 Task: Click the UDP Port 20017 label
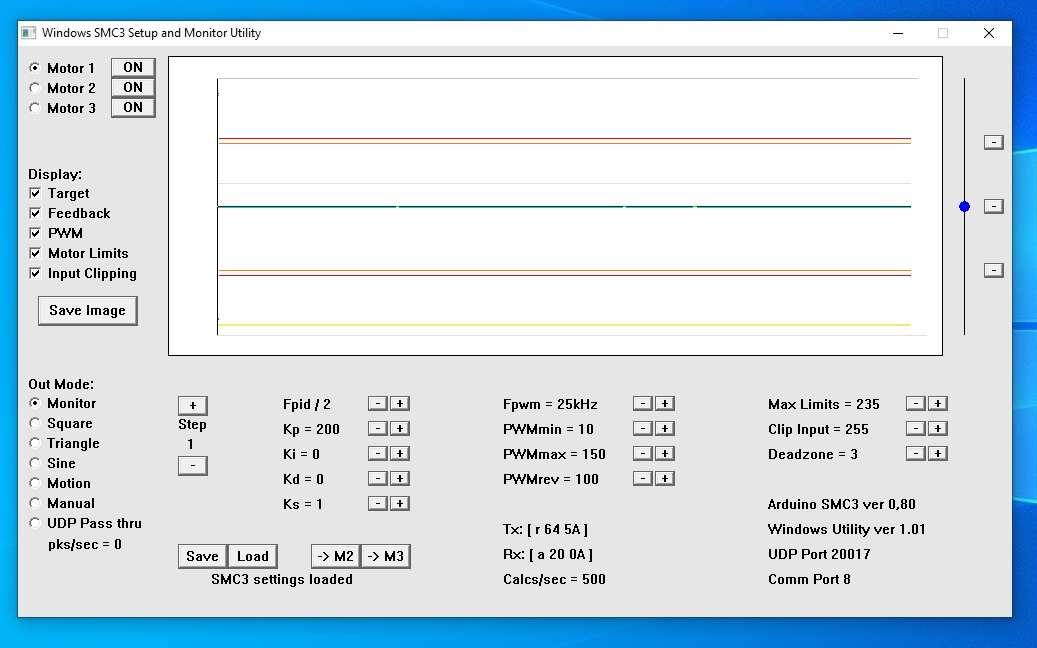click(x=819, y=554)
